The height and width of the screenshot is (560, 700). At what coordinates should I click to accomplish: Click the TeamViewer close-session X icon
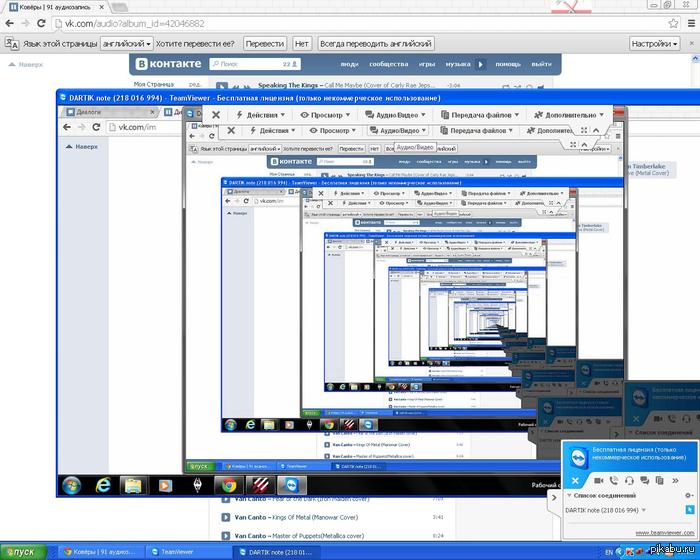pyautogui.click(x=216, y=115)
